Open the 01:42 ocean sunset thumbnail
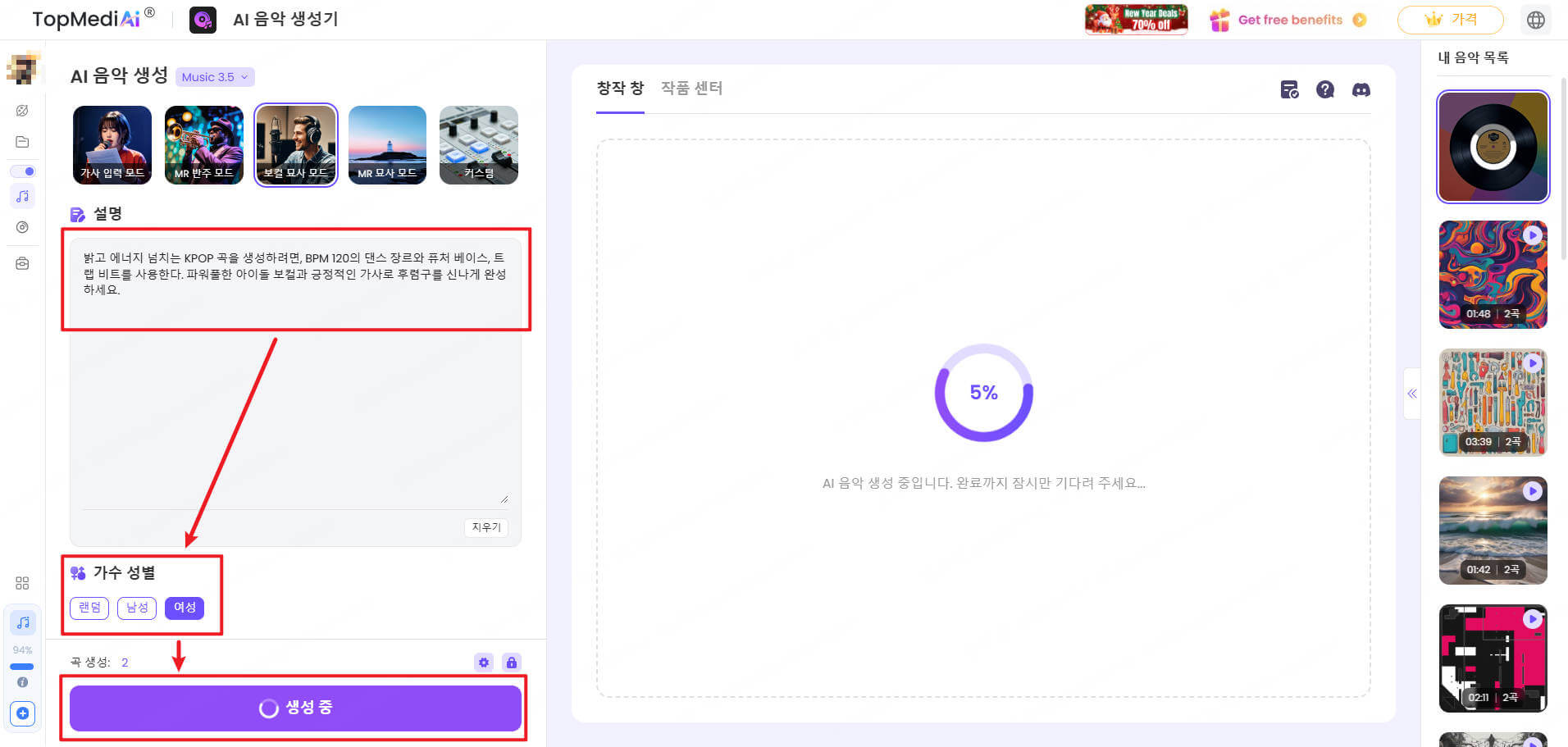The height and width of the screenshot is (747, 1568). [x=1493, y=531]
